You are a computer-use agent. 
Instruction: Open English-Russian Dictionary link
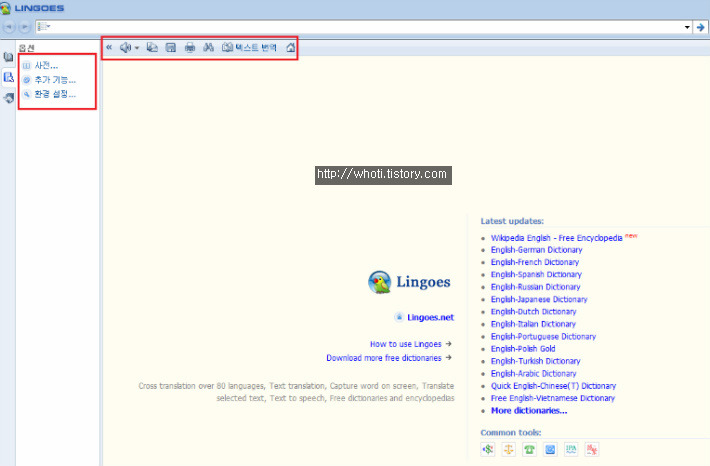536,287
